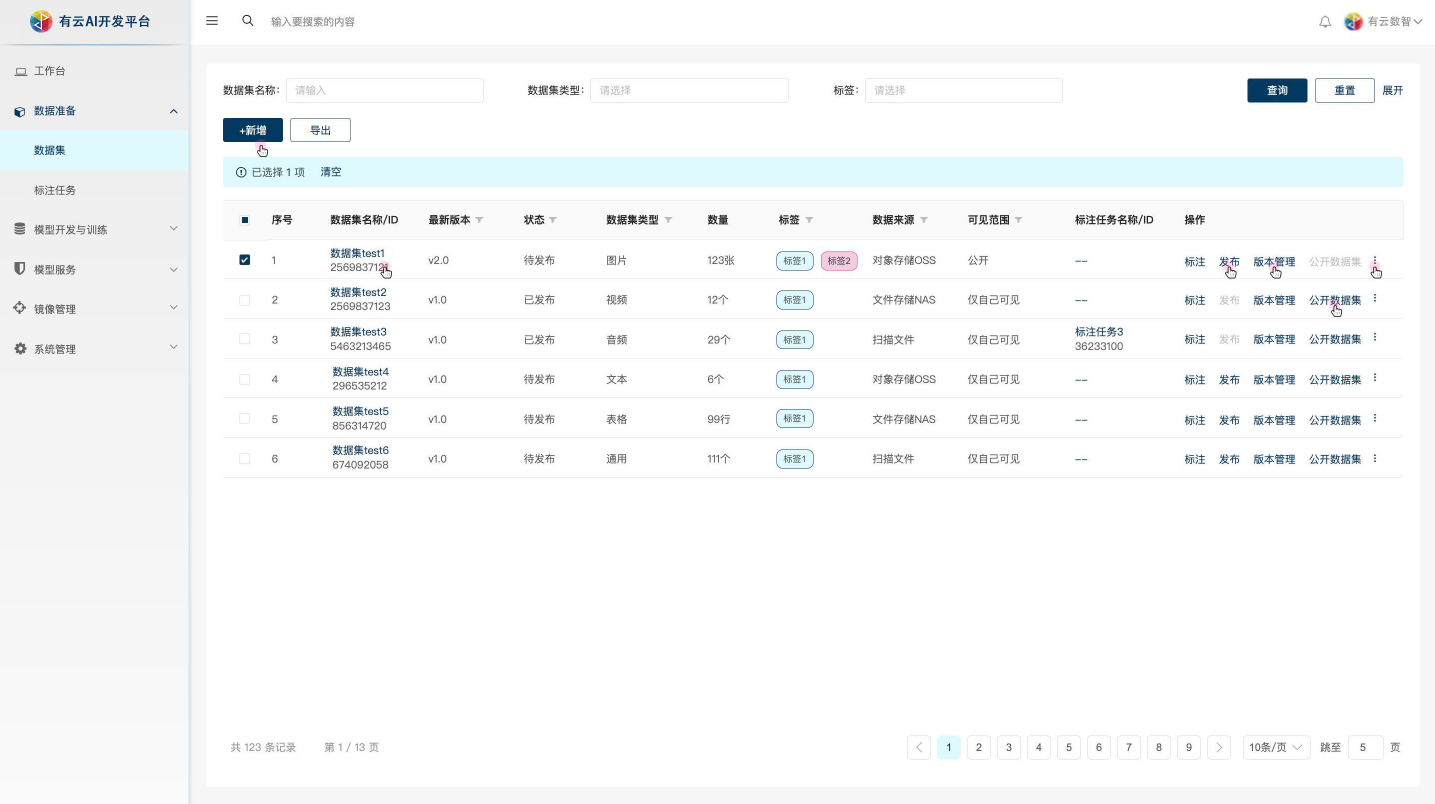
Task: Uncheck the 数据集test1 row checkbox
Action: 245,260
